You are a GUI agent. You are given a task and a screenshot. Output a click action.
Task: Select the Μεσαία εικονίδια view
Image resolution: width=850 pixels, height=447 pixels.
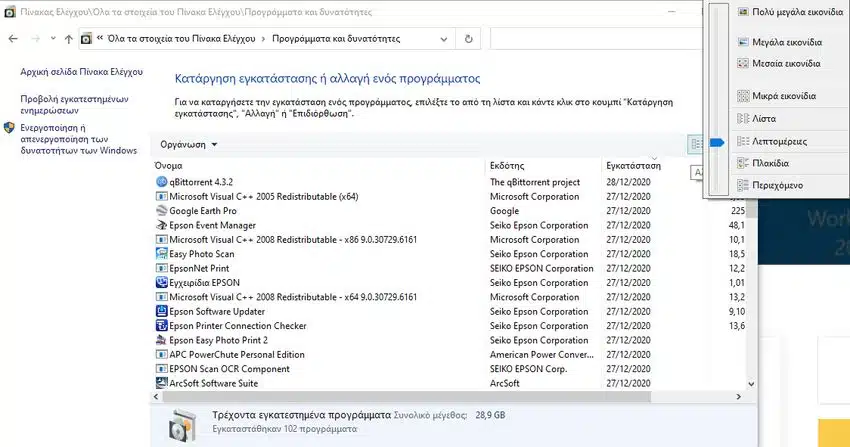tap(778, 63)
